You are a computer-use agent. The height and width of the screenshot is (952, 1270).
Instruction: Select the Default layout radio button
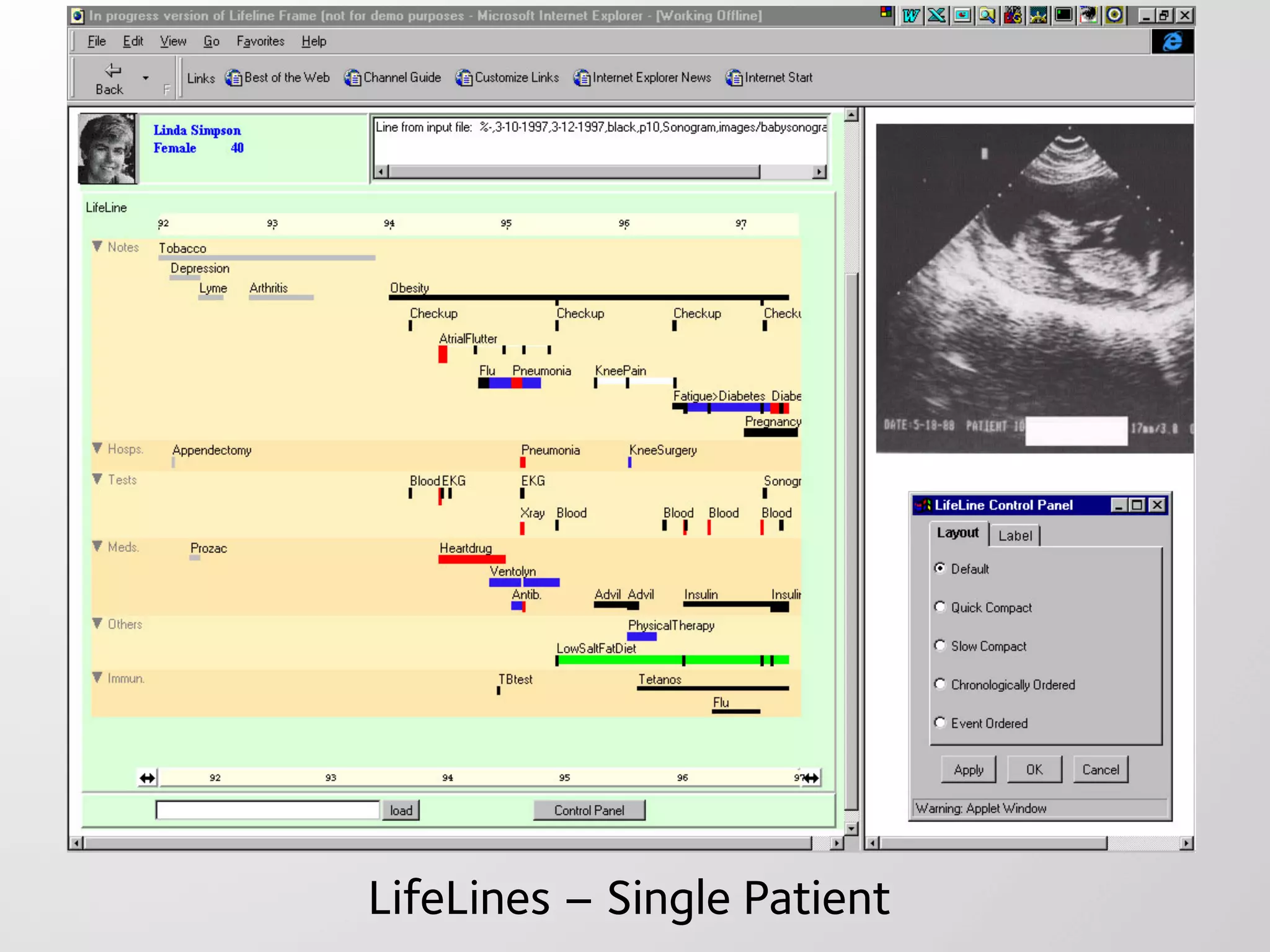940,568
